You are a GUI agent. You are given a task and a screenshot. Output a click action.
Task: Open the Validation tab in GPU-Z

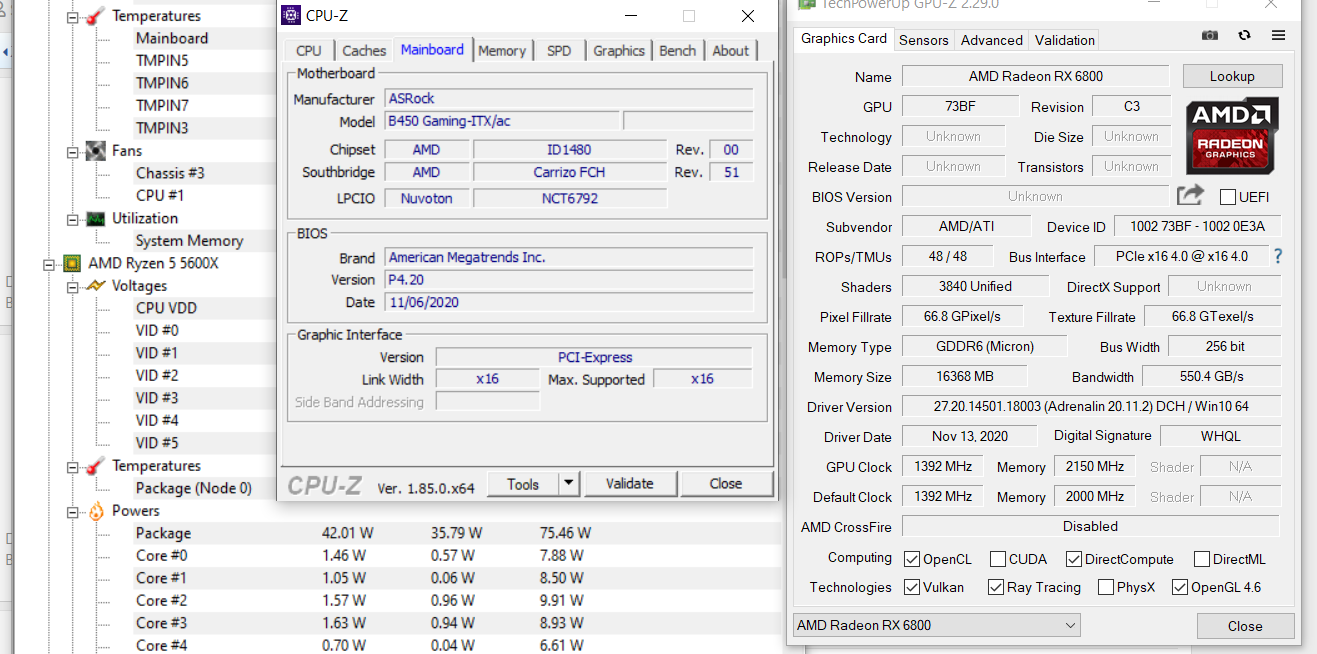coord(1065,40)
